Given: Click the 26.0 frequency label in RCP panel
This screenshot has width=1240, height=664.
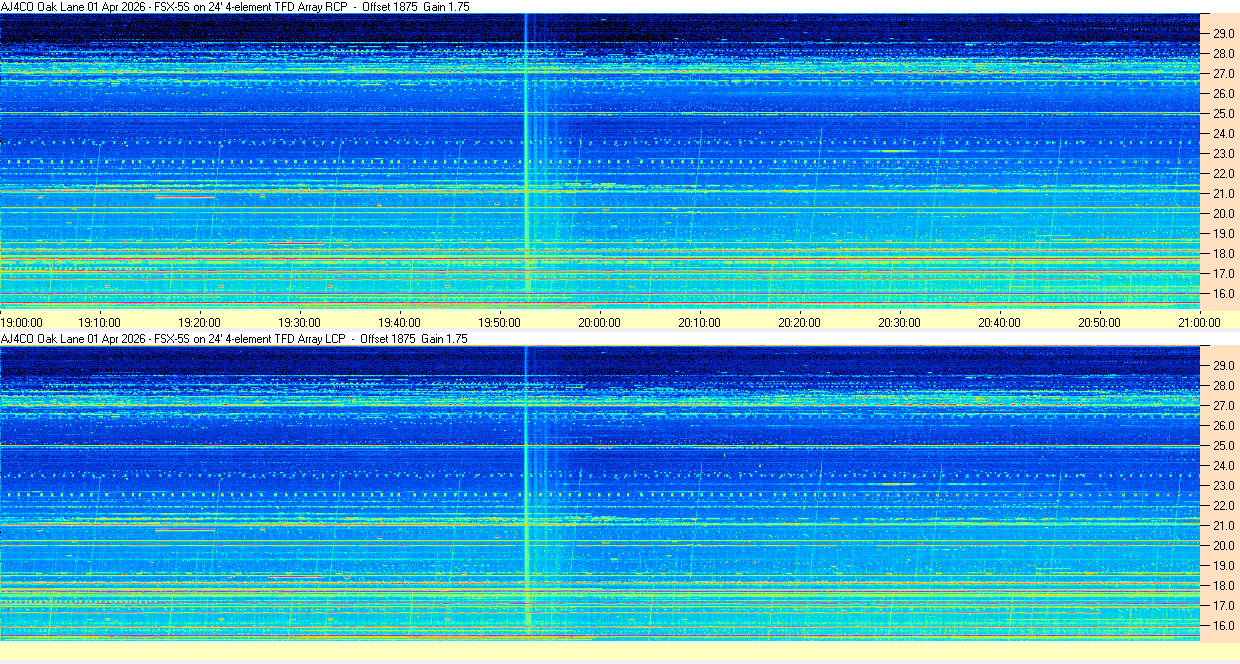Looking at the screenshot, I should (1223, 94).
